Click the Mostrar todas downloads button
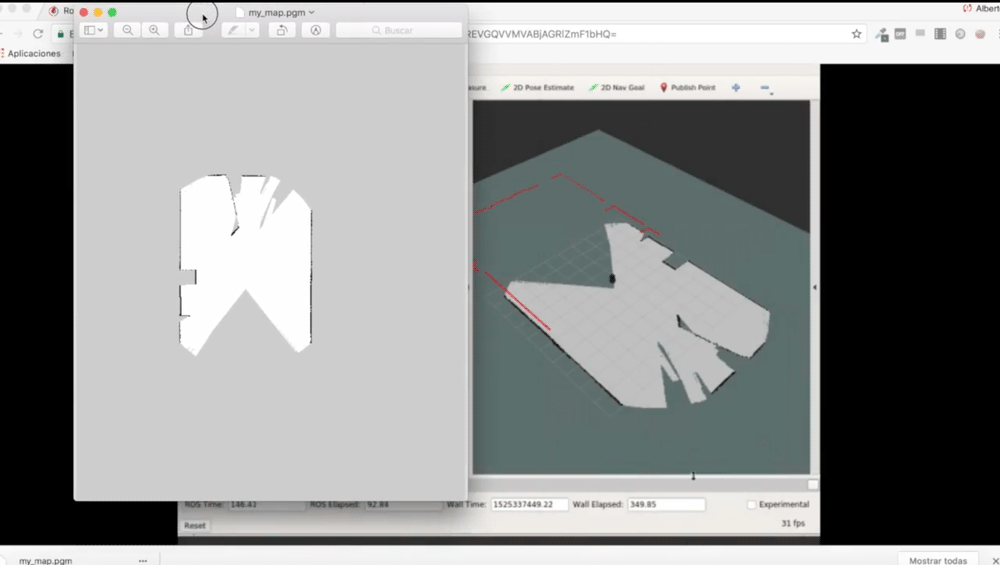Screen dimensions: 1000x565 938,560
